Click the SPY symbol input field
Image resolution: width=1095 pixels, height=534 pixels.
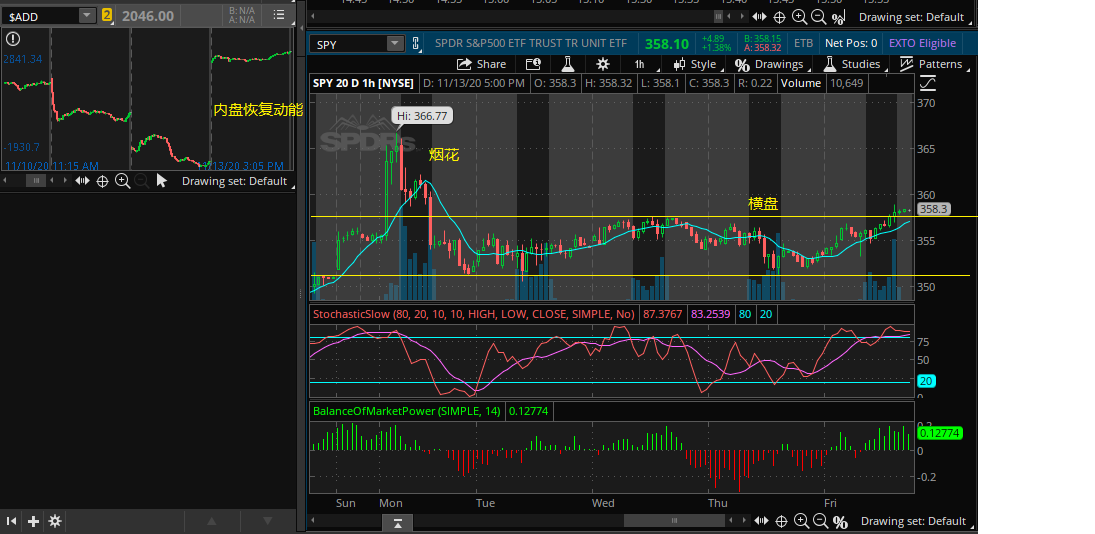(x=348, y=44)
